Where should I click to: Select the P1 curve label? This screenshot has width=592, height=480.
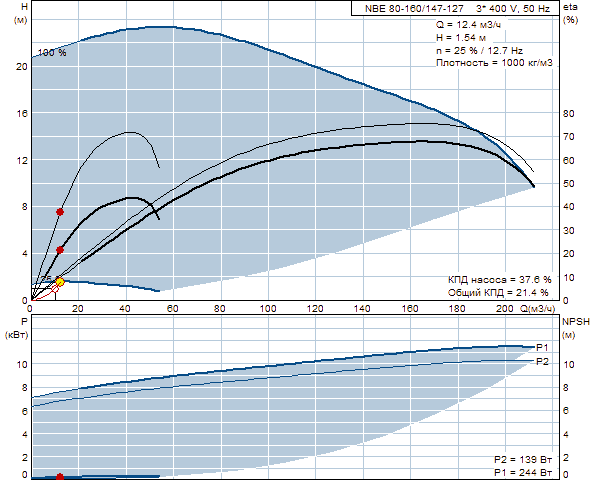click(x=542, y=347)
